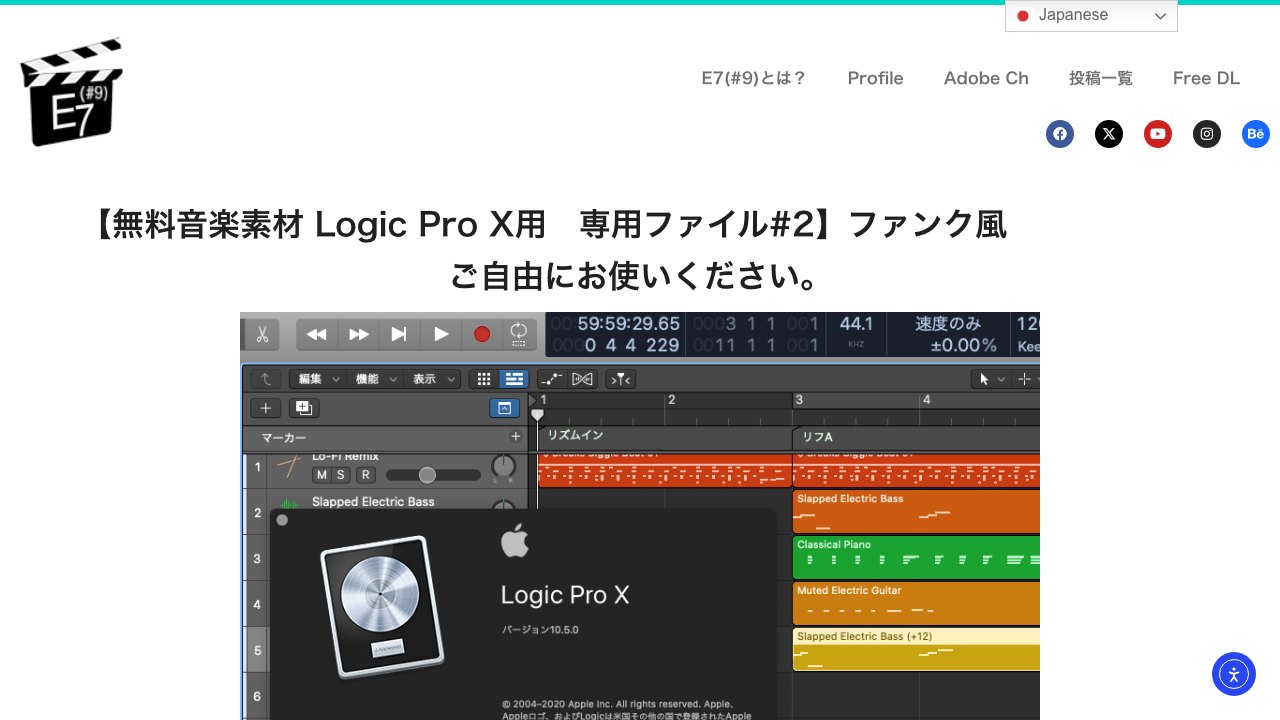1280x720 pixels.
Task: Open the 表示 dropdown menu
Action: [433, 379]
